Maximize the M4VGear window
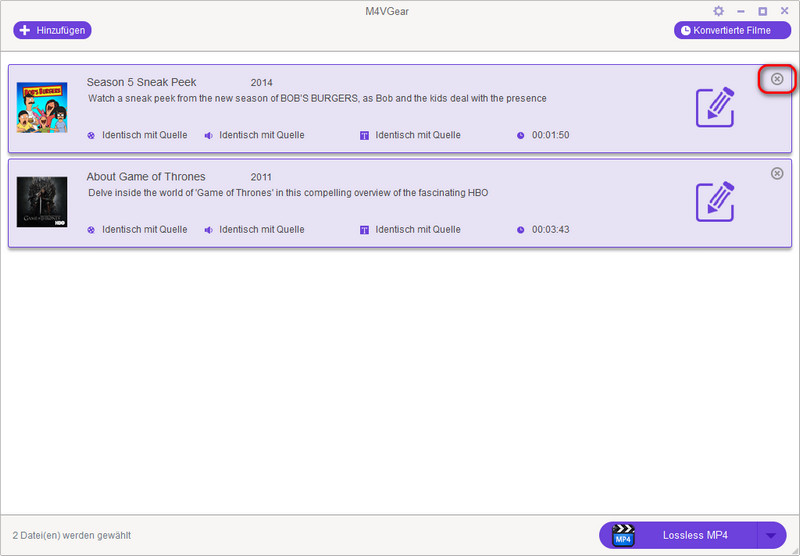The image size is (800, 556). pos(762,11)
